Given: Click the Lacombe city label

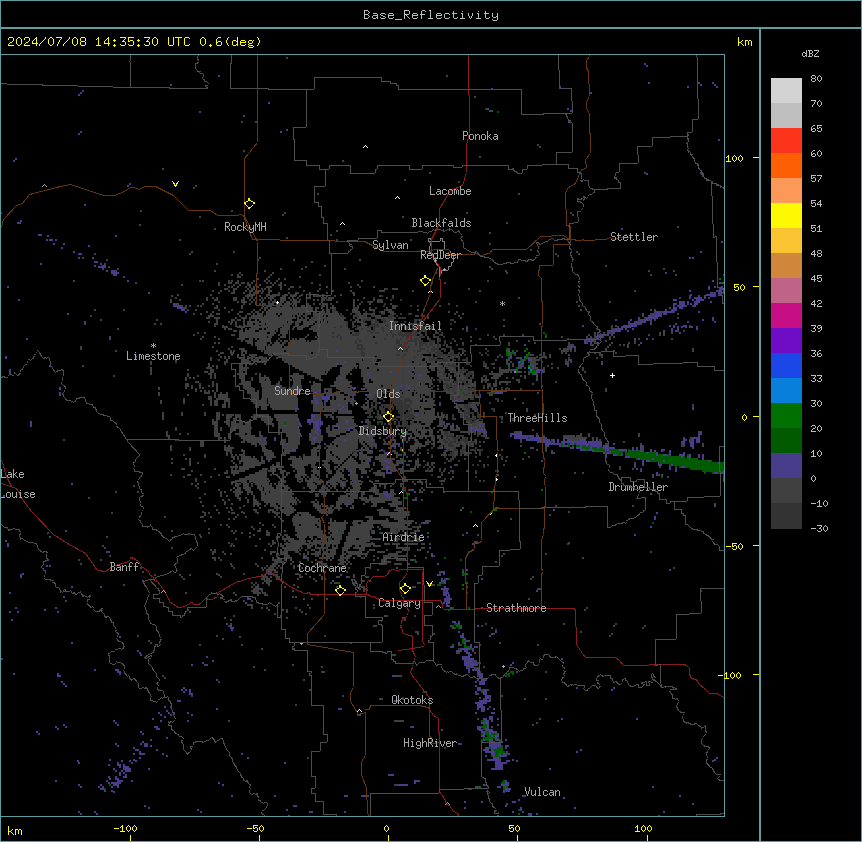Looking at the screenshot, I should tap(450, 191).
